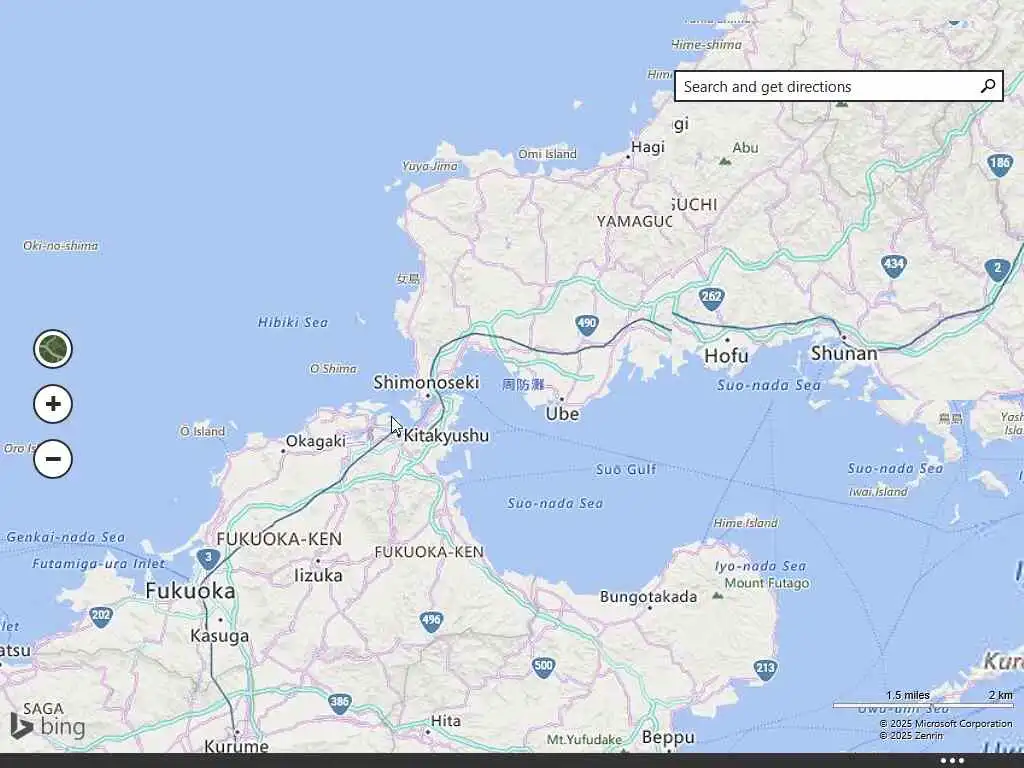The width and height of the screenshot is (1024, 768).
Task: Click the Bungotakada city label
Action: (648, 596)
